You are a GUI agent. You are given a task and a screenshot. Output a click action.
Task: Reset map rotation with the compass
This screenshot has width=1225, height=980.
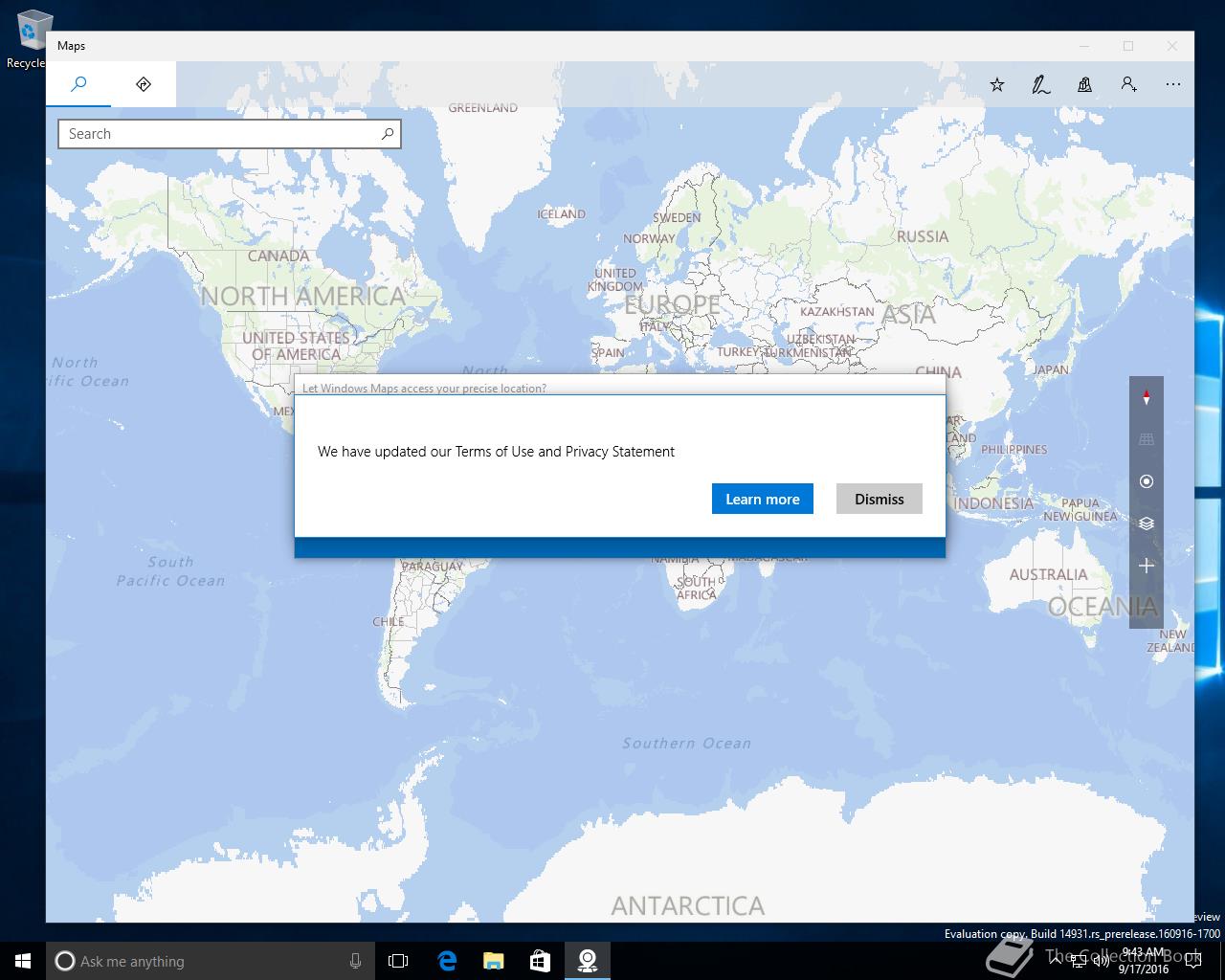click(x=1147, y=397)
